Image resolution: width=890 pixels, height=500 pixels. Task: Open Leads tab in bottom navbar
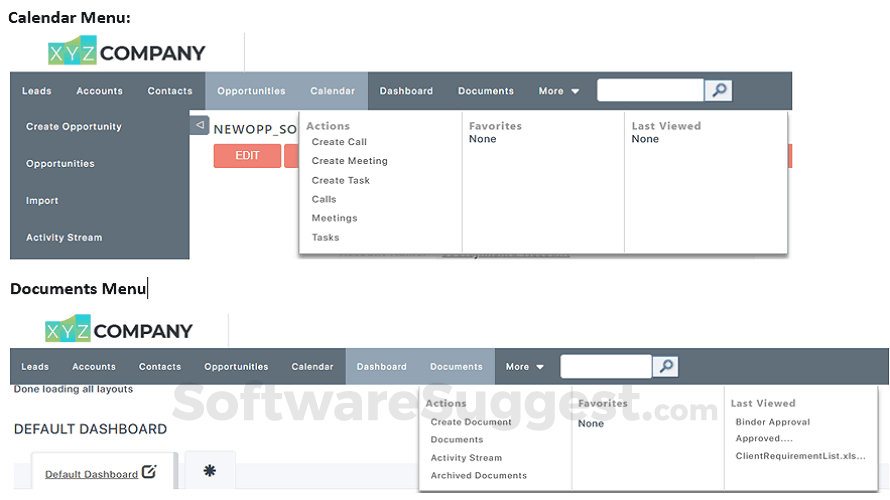35,367
